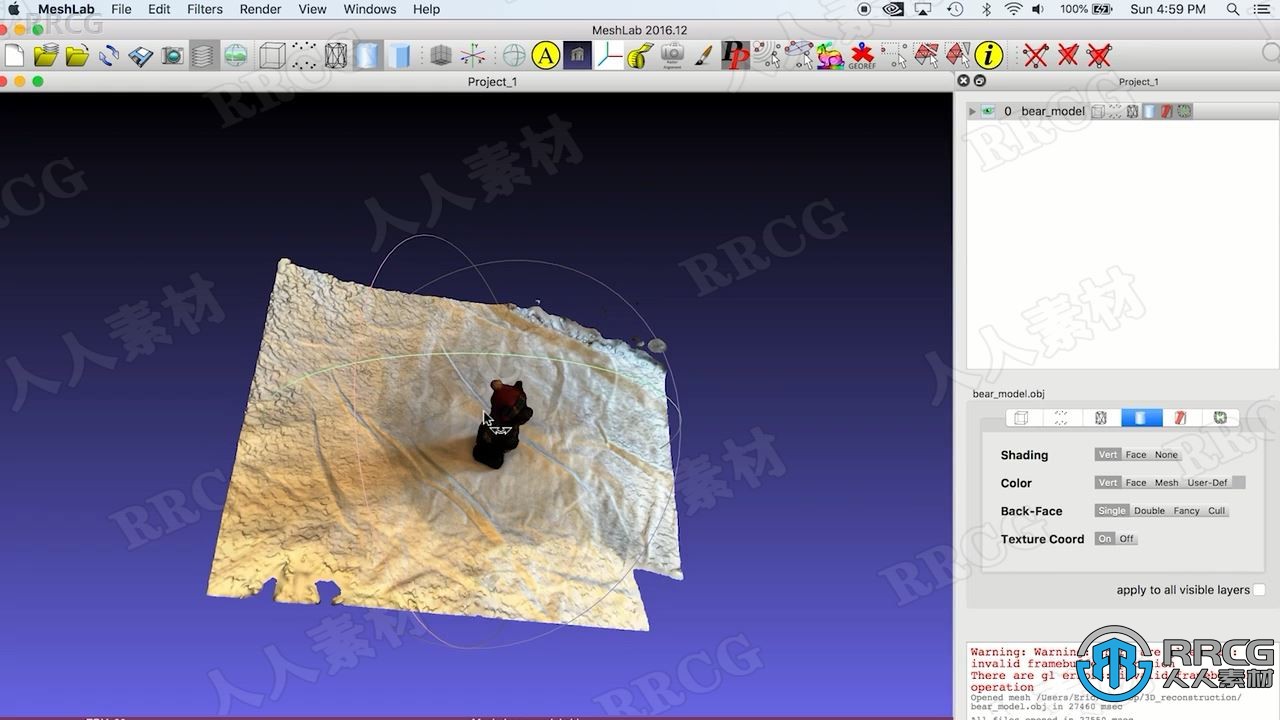Expand the bear_model layer row

click(972, 111)
